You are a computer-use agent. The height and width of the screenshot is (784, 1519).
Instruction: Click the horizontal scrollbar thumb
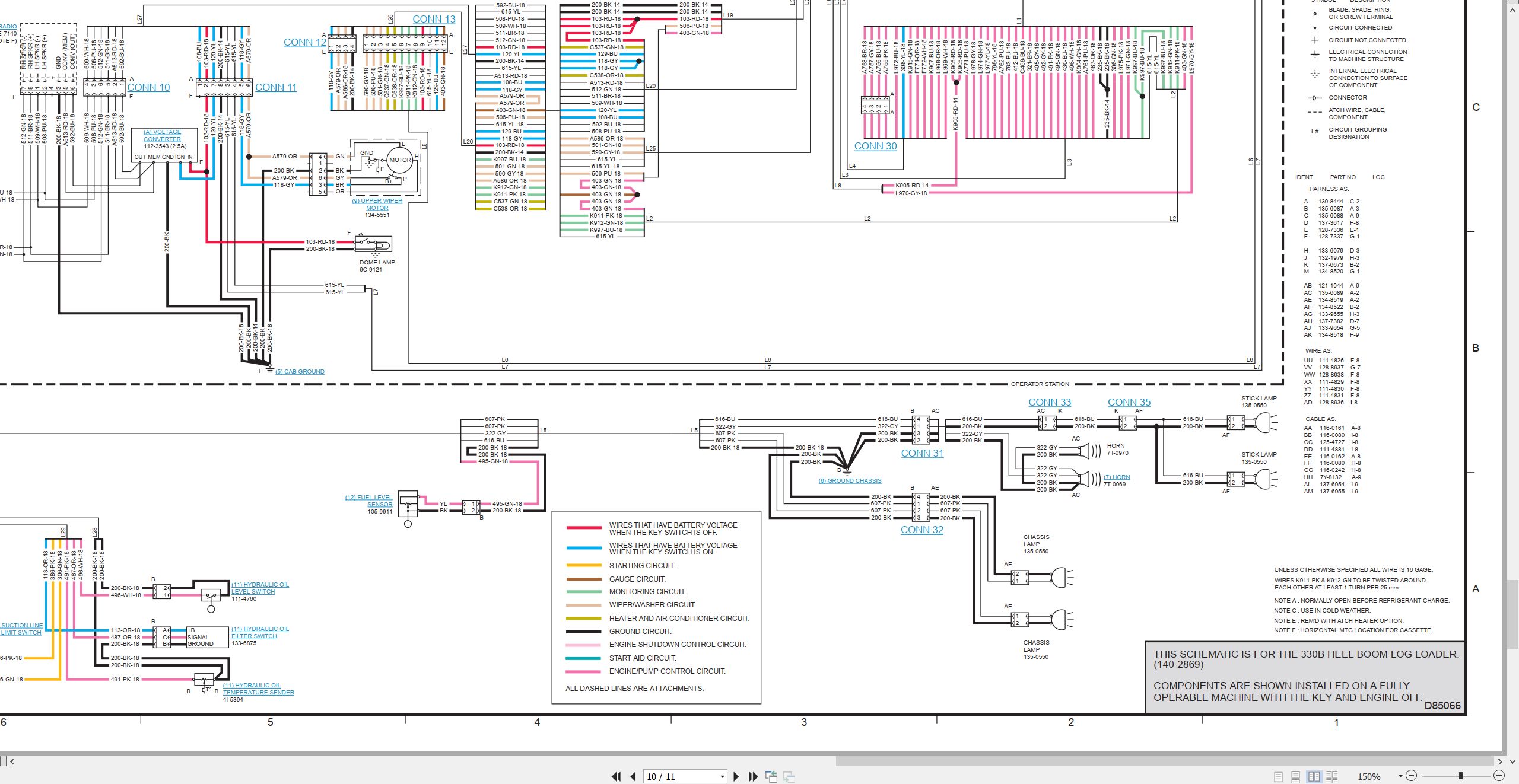point(1165,761)
